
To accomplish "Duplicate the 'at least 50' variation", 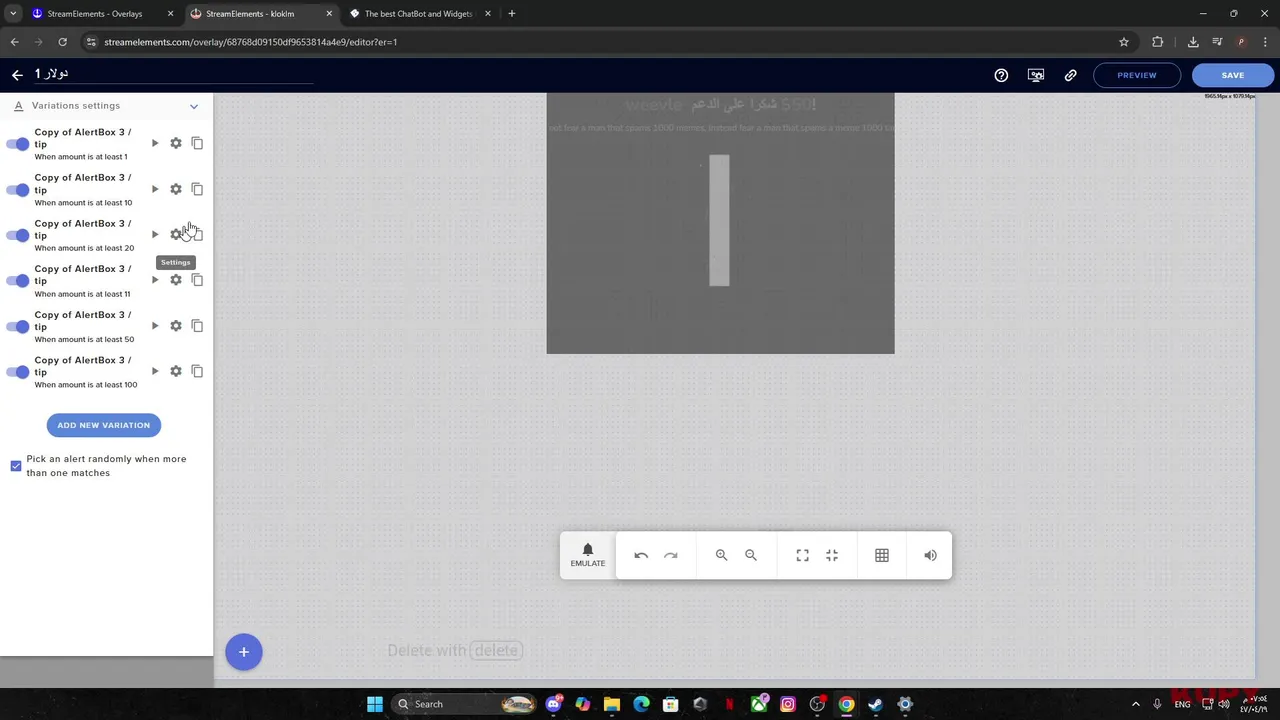I will [197, 326].
